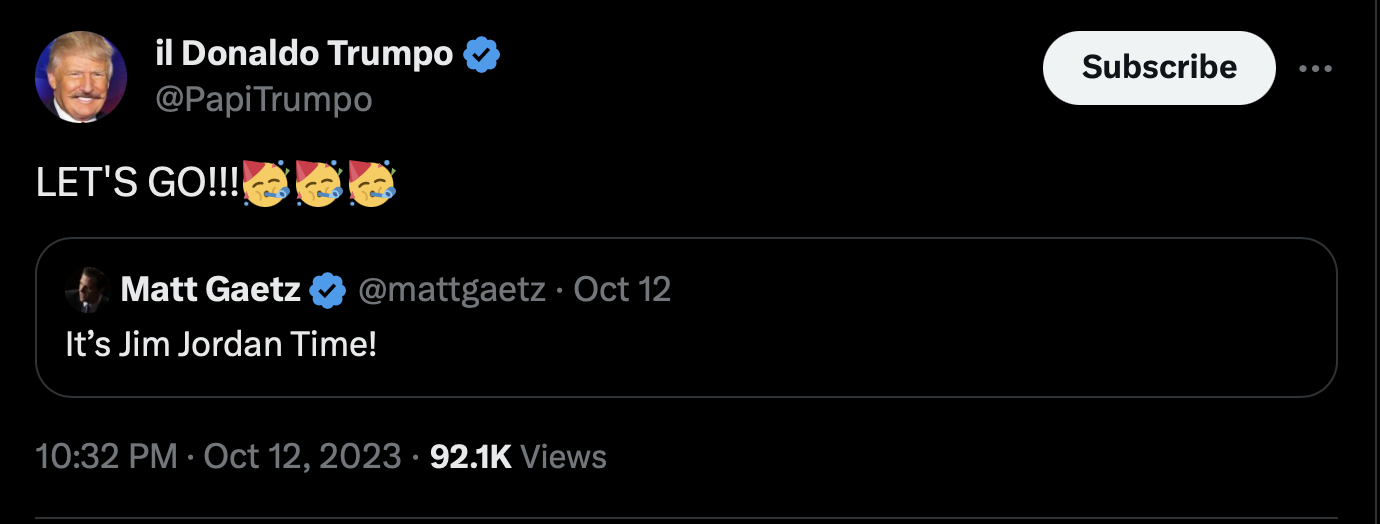Subscribe to il Donaldo Trumpo
This screenshot has height=524, width=1380.
[1159, 68]
